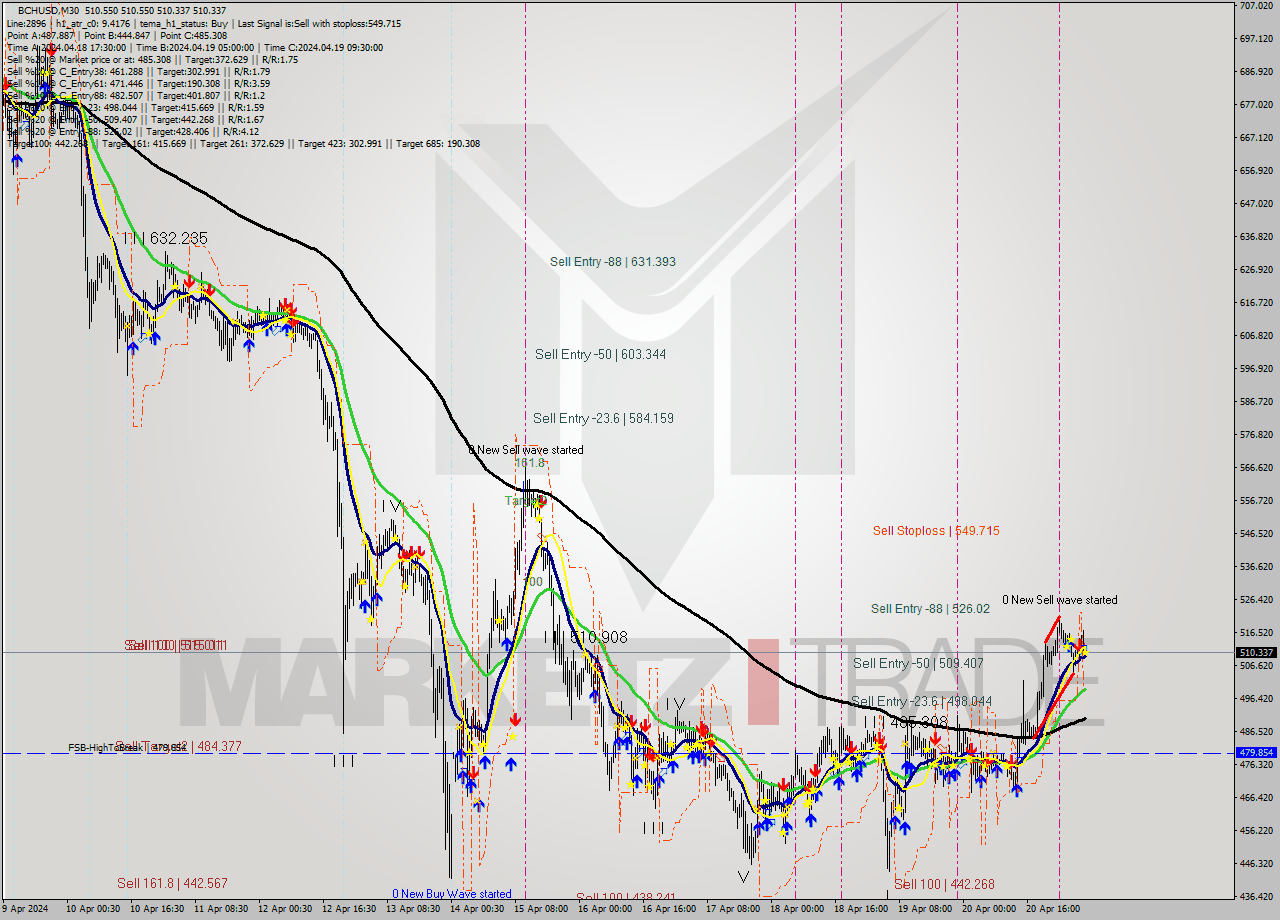Click the BCHUSD,M30 chart title text
The width and height of the screenshot is (1280, 920).
pyautogui.click(x=48, y=10)
